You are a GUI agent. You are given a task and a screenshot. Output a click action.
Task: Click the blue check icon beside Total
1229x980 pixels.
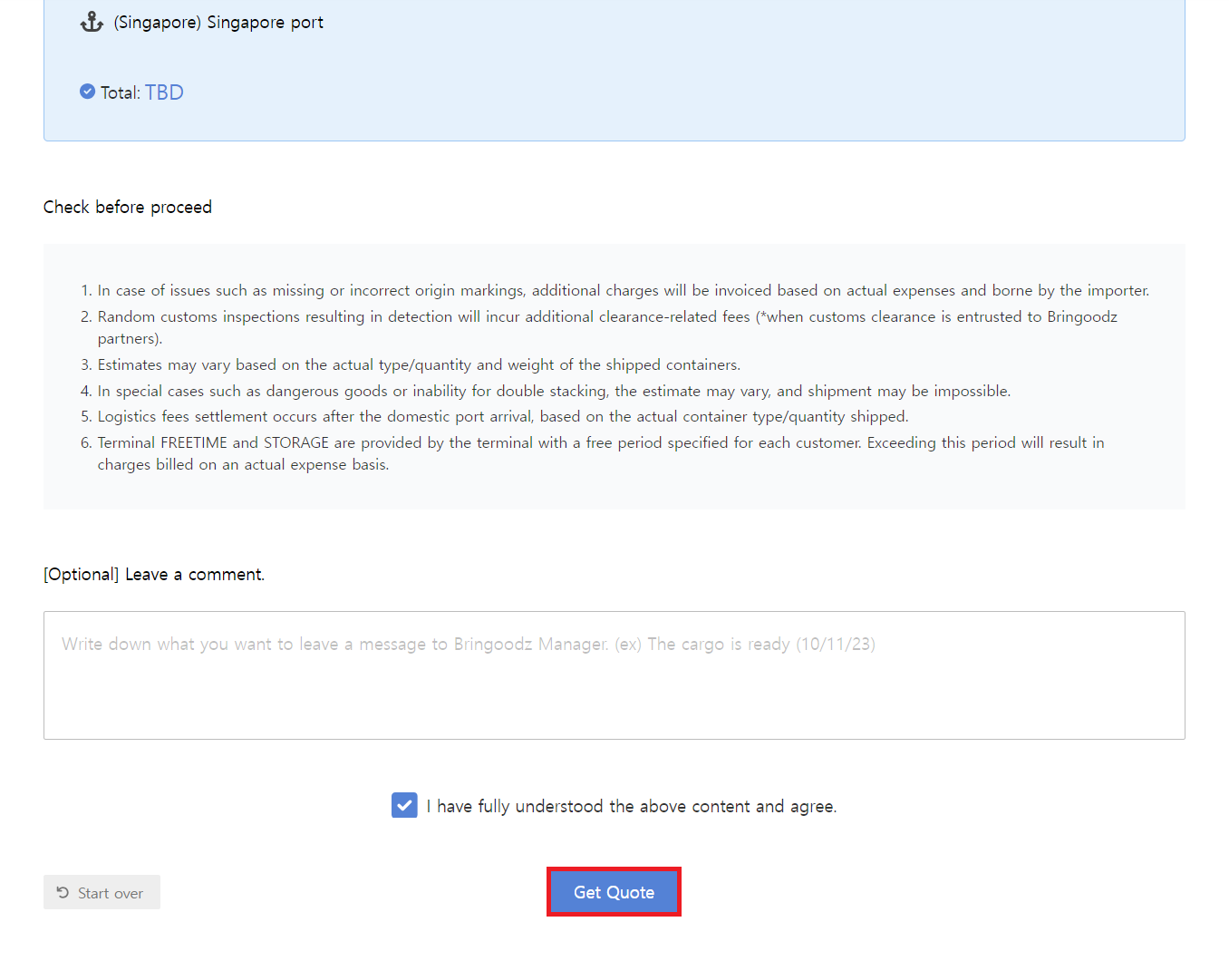tap(87, 92)
